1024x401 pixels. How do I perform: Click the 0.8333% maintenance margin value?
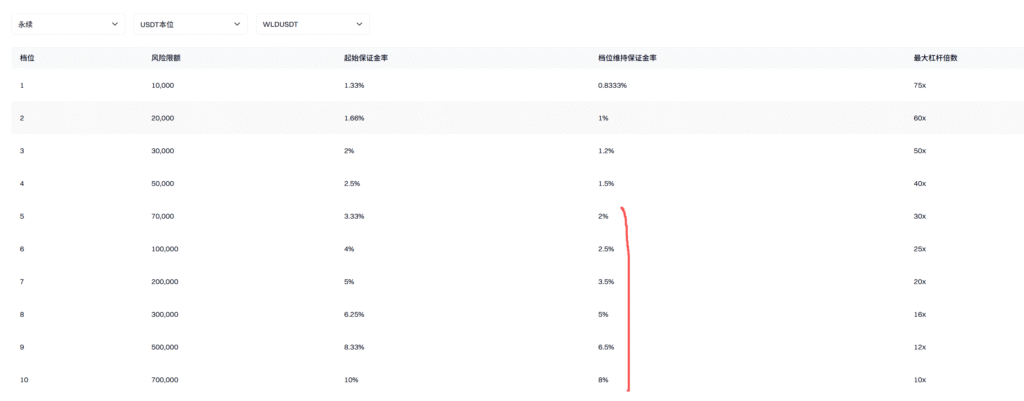(x=612, y=86)
